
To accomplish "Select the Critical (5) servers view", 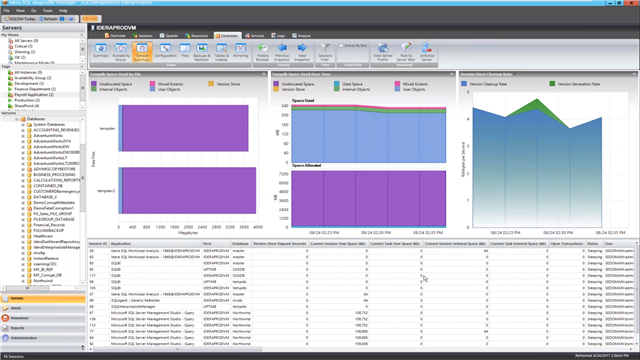I will click(x=23, y=46).
